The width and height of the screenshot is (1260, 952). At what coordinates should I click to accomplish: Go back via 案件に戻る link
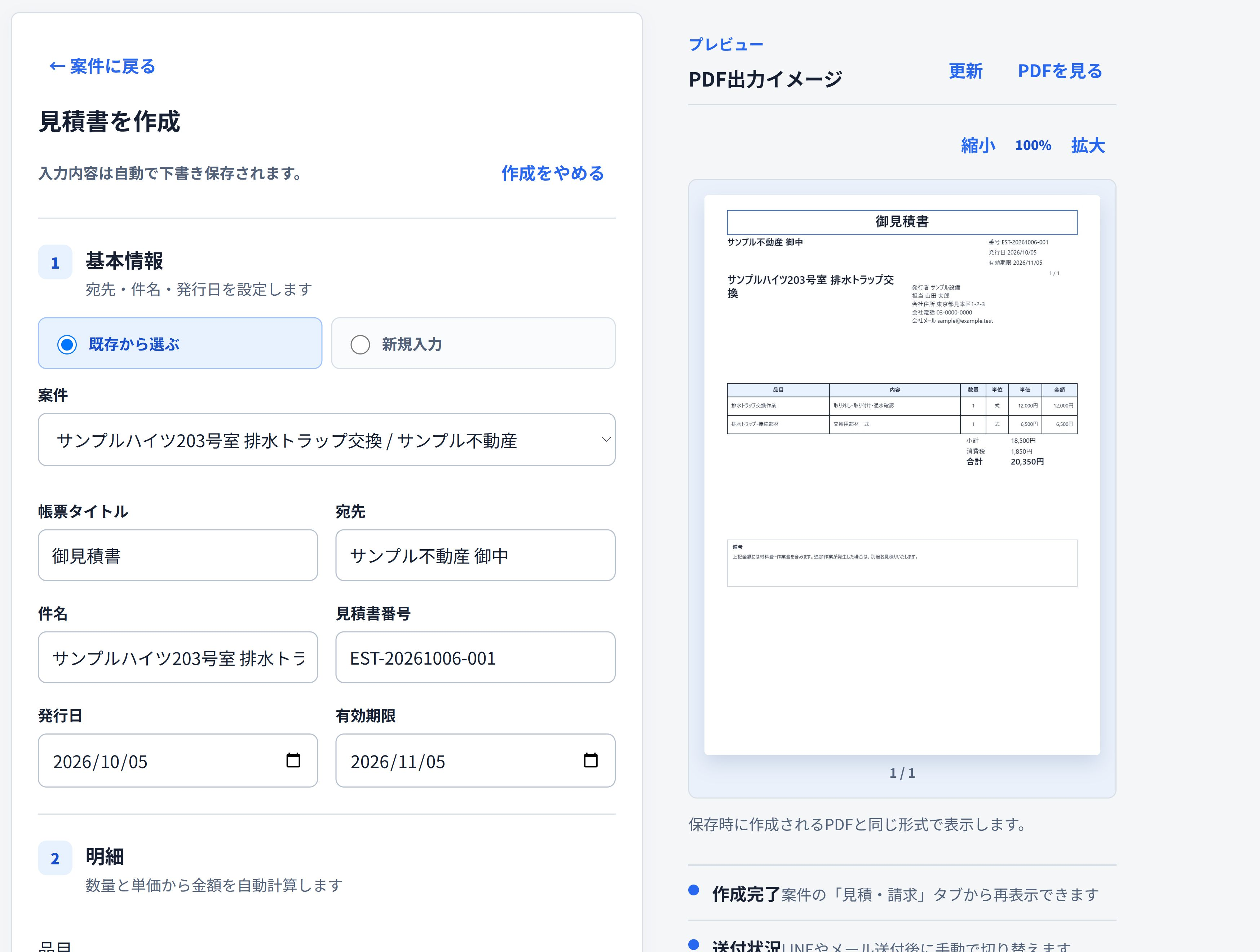click(x=102, y=67)
